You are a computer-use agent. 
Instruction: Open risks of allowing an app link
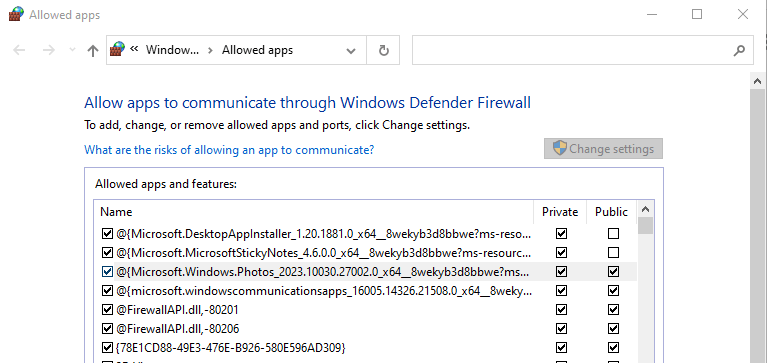[x=229, y=149]
